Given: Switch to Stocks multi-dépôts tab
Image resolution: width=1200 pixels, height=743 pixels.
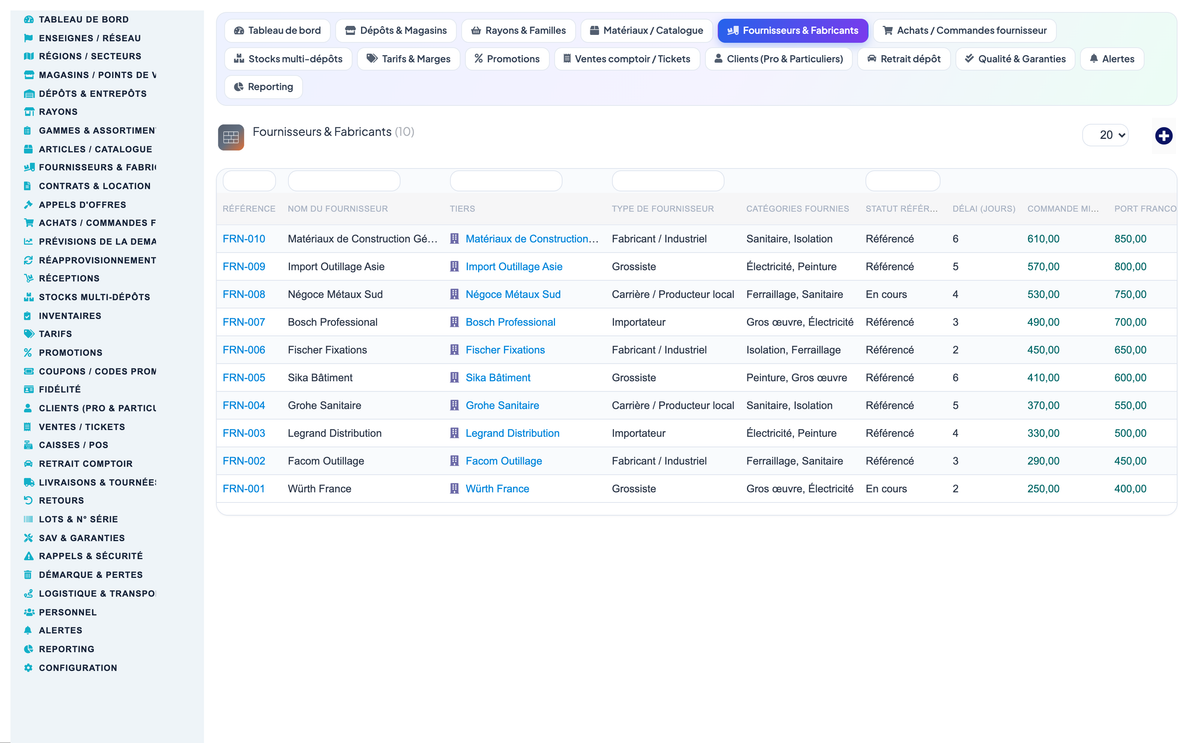Looking at the screenshot, I should [x=288, y=59].
